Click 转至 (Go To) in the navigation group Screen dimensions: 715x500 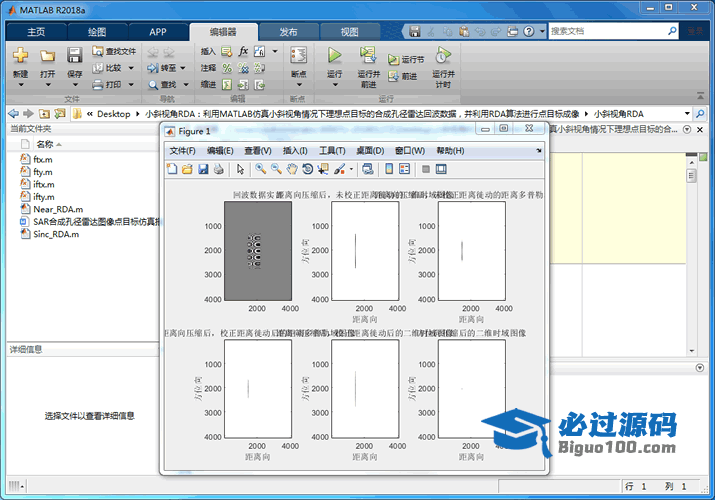(161, 68)
